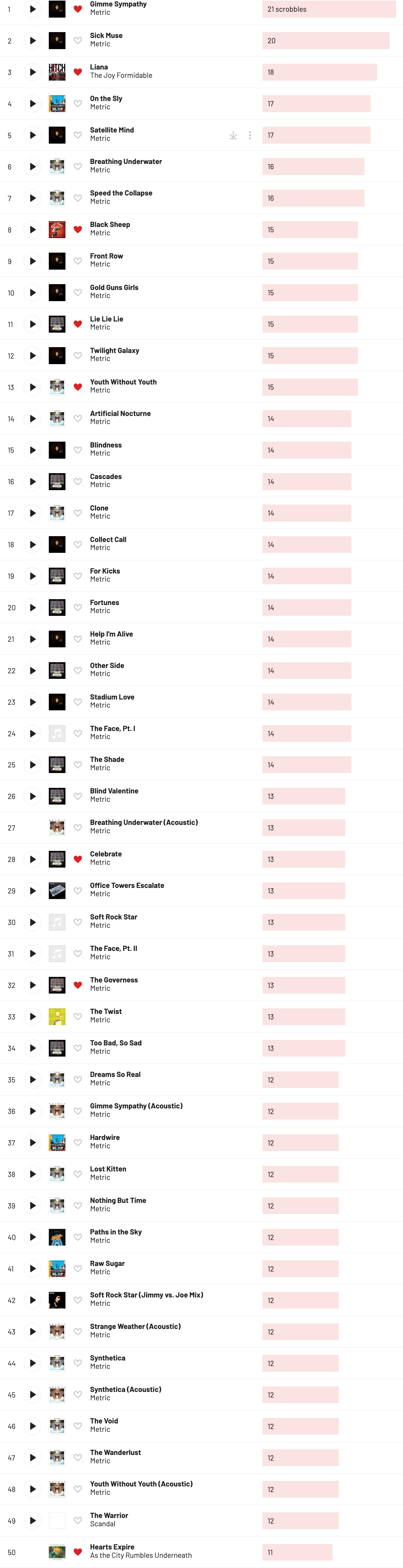
Task: Play the track Help I'm Alive
Action: (x=32, y=639)
